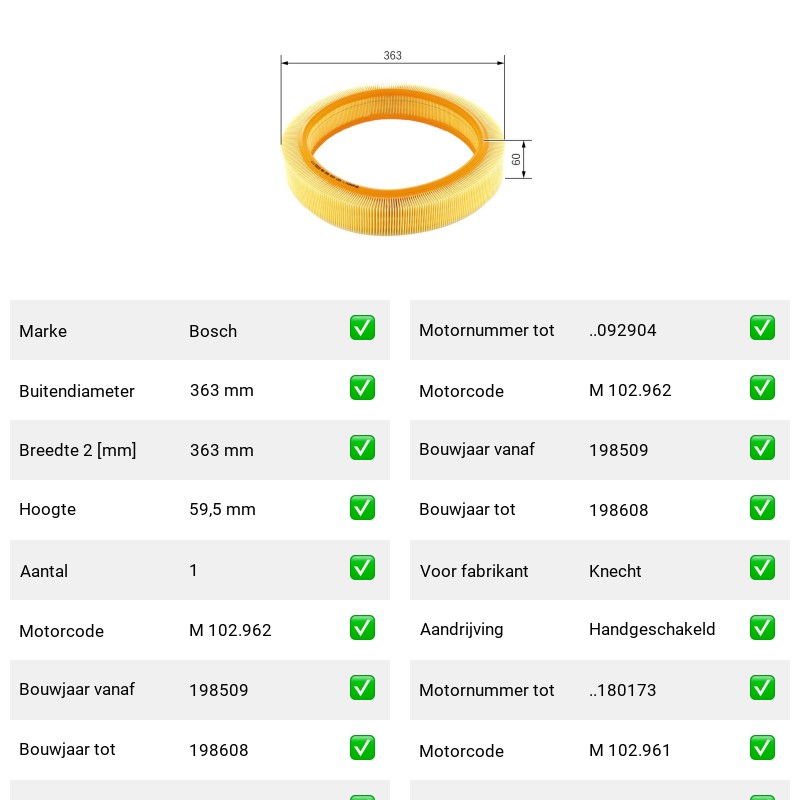Click the 60 height dimension label on the image
The height and width of the screenshot is (800, 800).
(516, 159)
